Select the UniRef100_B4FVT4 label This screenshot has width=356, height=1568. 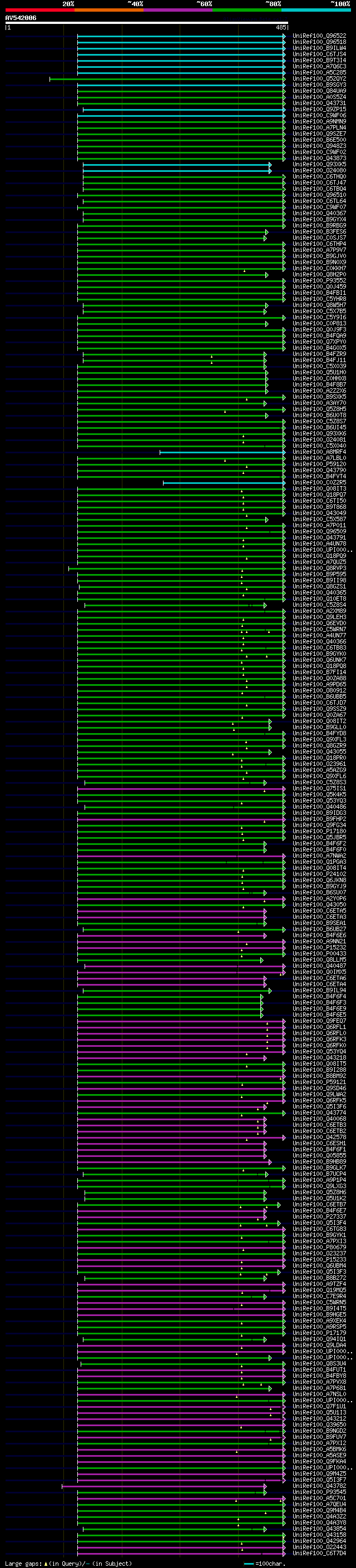coord(319,476)
